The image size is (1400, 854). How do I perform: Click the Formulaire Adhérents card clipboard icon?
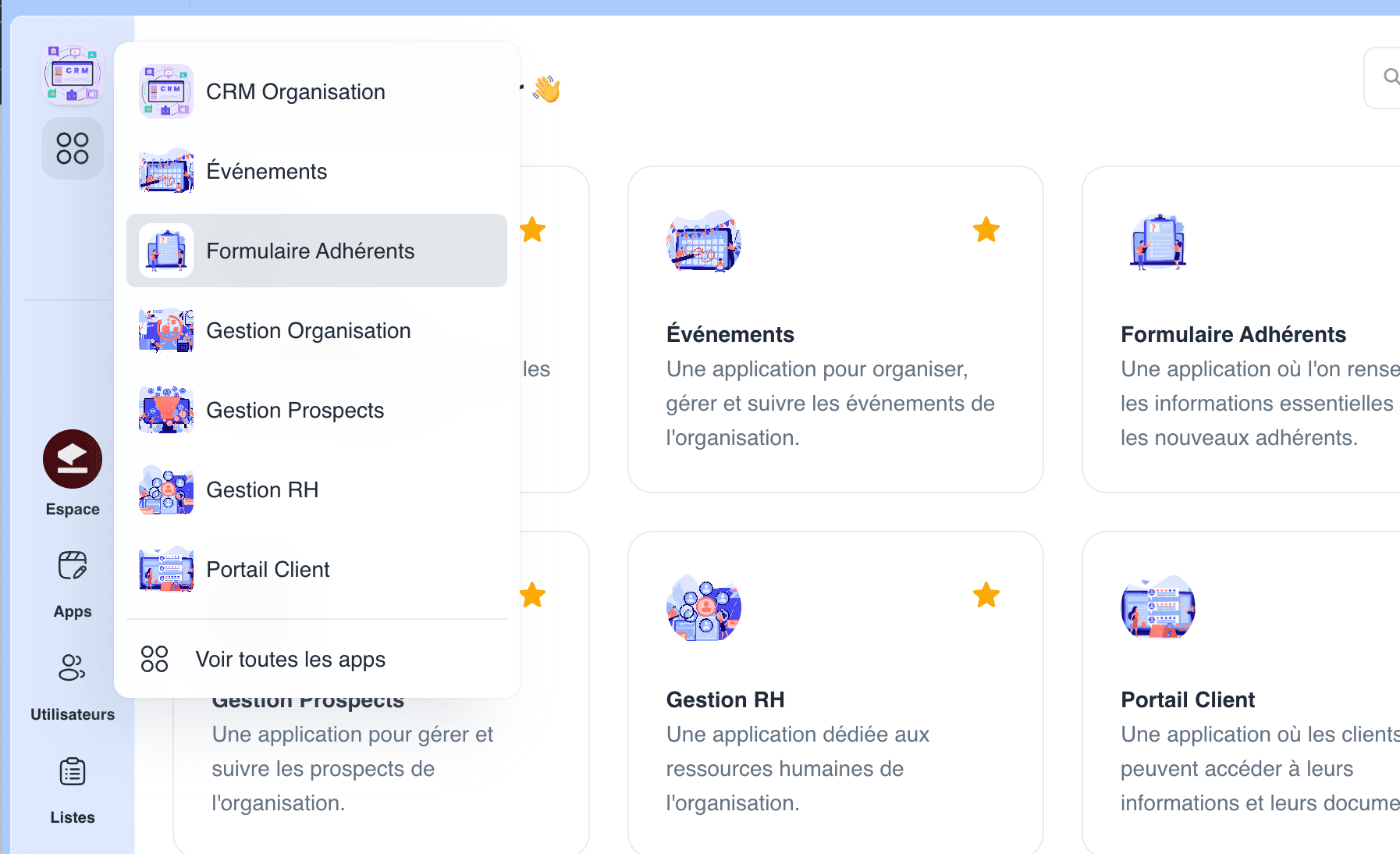click(x=1157, y=242)
